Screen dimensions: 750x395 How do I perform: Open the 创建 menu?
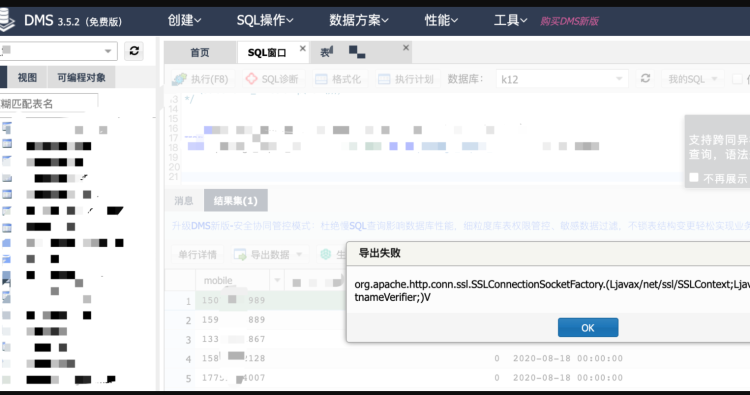[x=184, y=20]
